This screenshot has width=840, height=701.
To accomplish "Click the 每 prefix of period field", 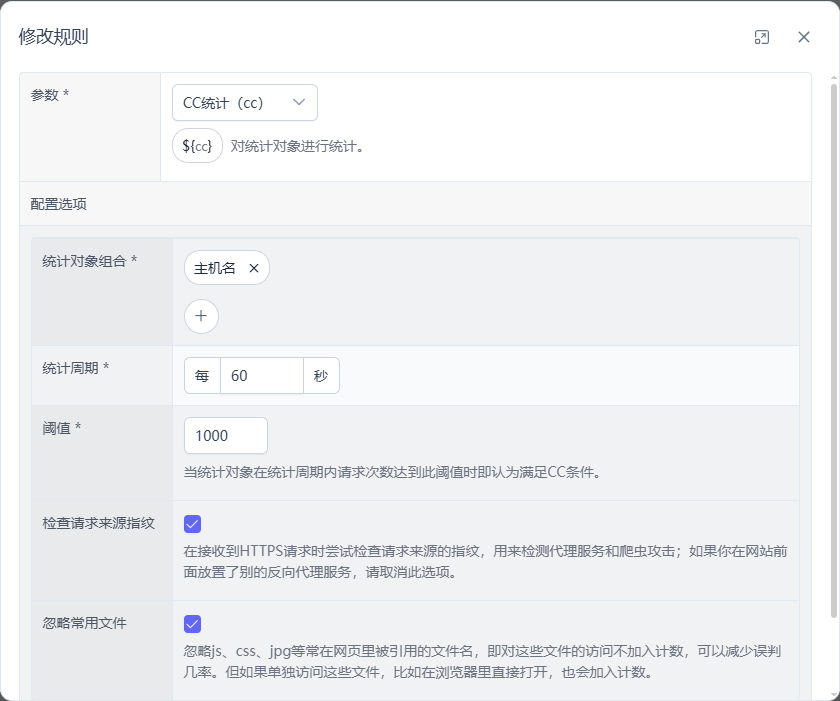I will [202, 375].
